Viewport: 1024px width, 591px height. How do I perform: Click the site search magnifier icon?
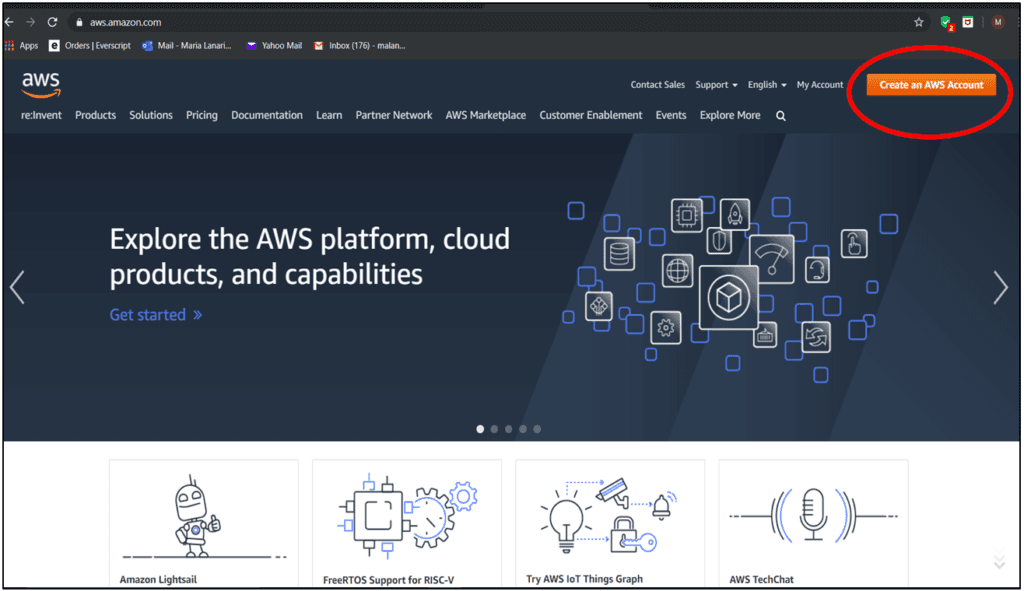tap(780, 116)
